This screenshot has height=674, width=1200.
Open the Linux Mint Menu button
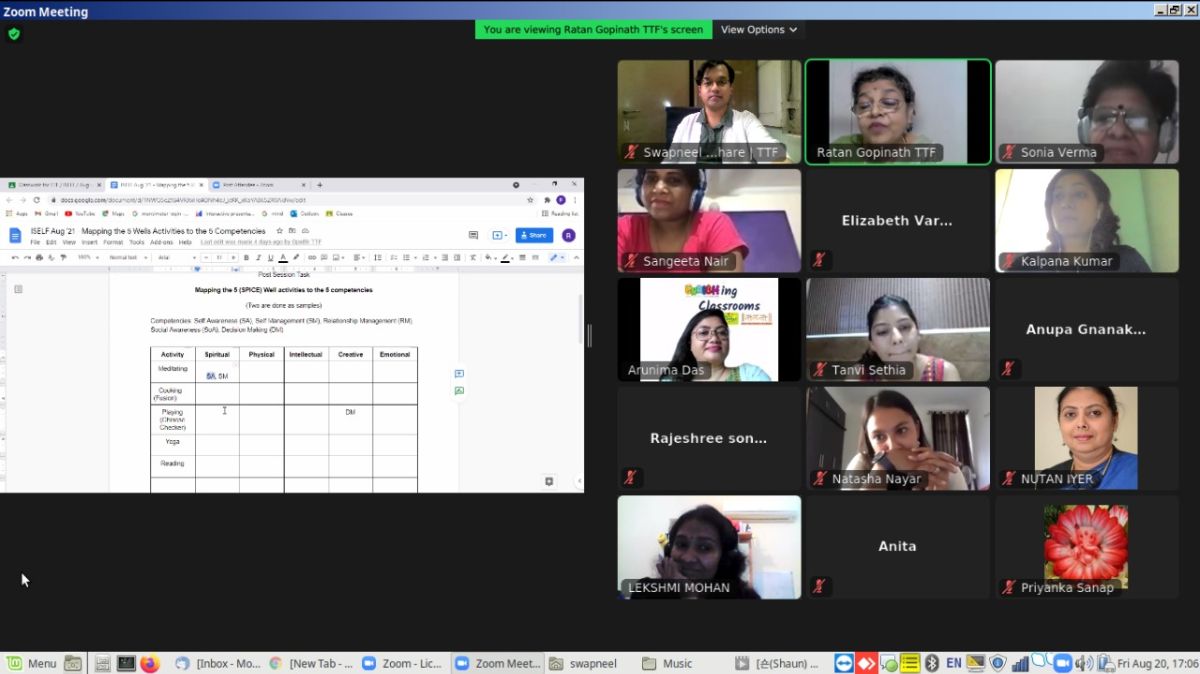point(31,663)
